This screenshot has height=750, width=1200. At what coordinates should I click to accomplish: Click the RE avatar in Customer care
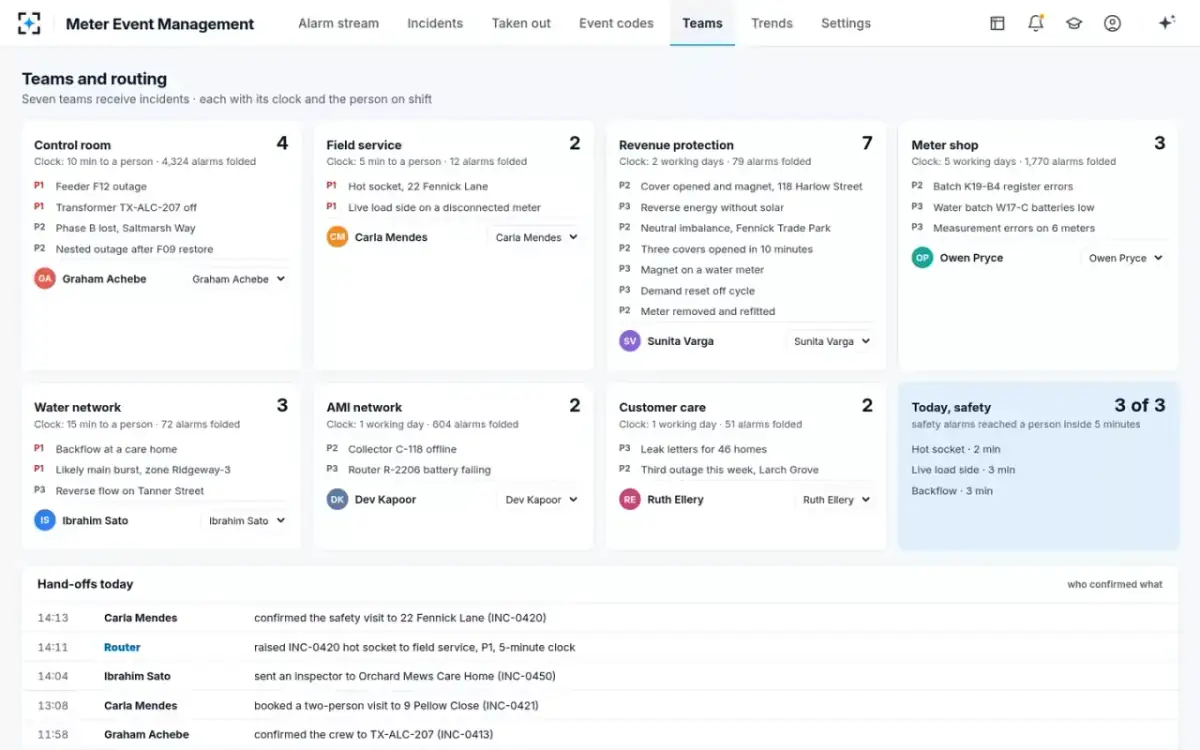point(630,499)
